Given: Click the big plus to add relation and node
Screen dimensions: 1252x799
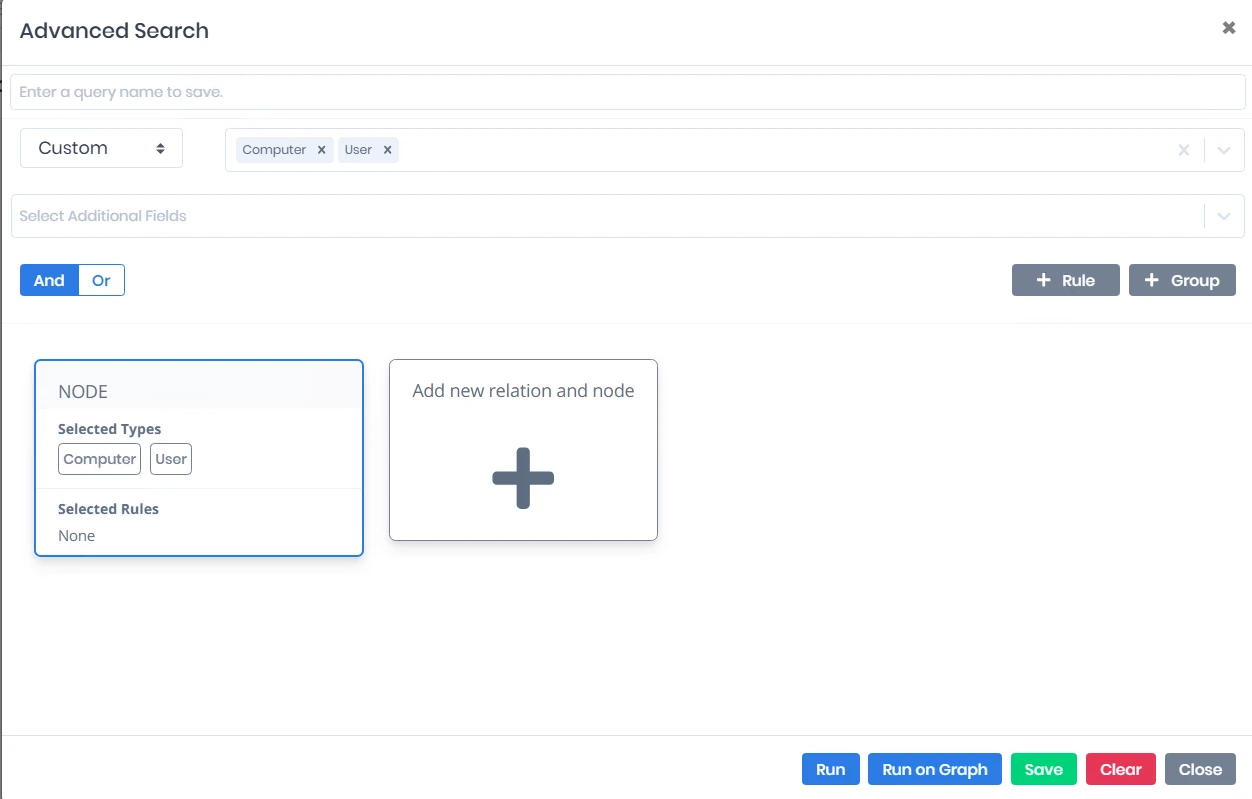Looking at the screenshot, I should [523, 478].
